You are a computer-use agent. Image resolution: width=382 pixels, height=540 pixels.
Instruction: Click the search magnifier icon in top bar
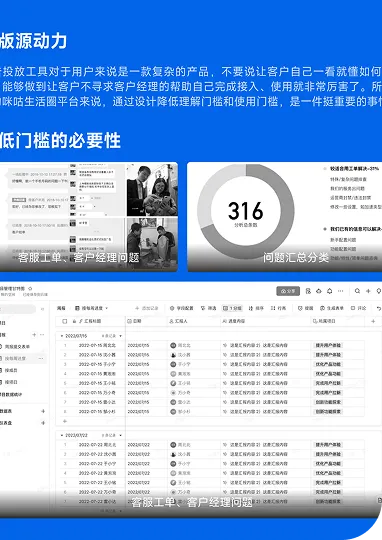point(358,291)
